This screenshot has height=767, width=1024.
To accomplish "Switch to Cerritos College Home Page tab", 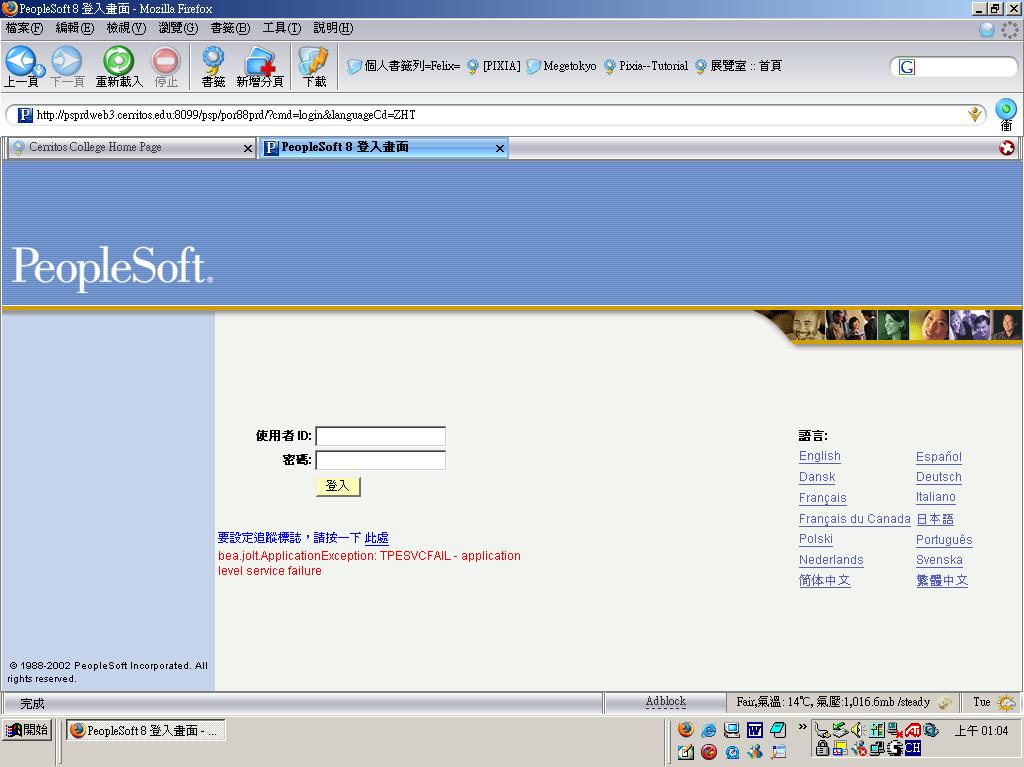I will tap(95, 148).
